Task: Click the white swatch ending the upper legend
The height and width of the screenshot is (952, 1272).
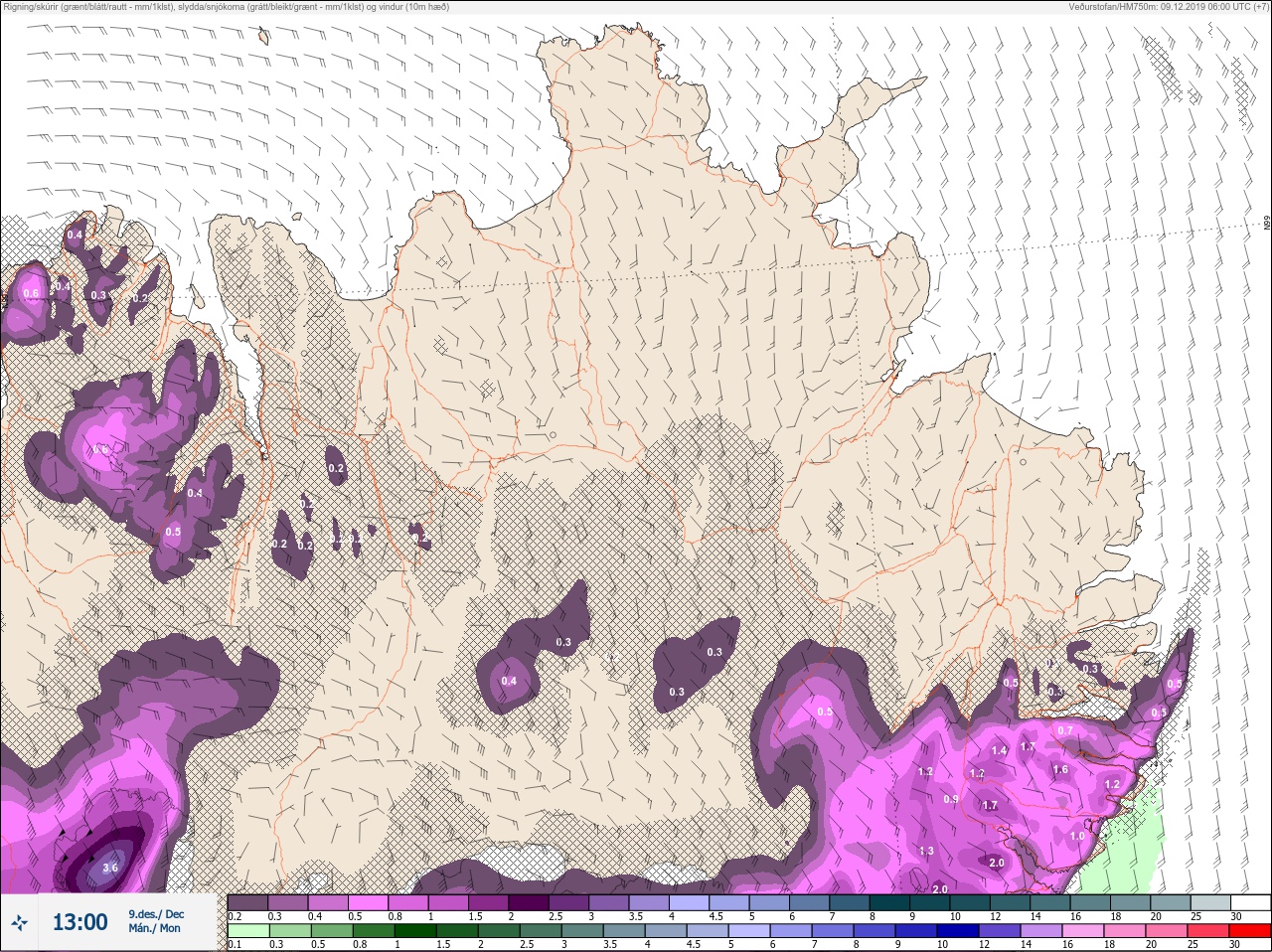Action: pyautogui.click(x=1250, y=902)
